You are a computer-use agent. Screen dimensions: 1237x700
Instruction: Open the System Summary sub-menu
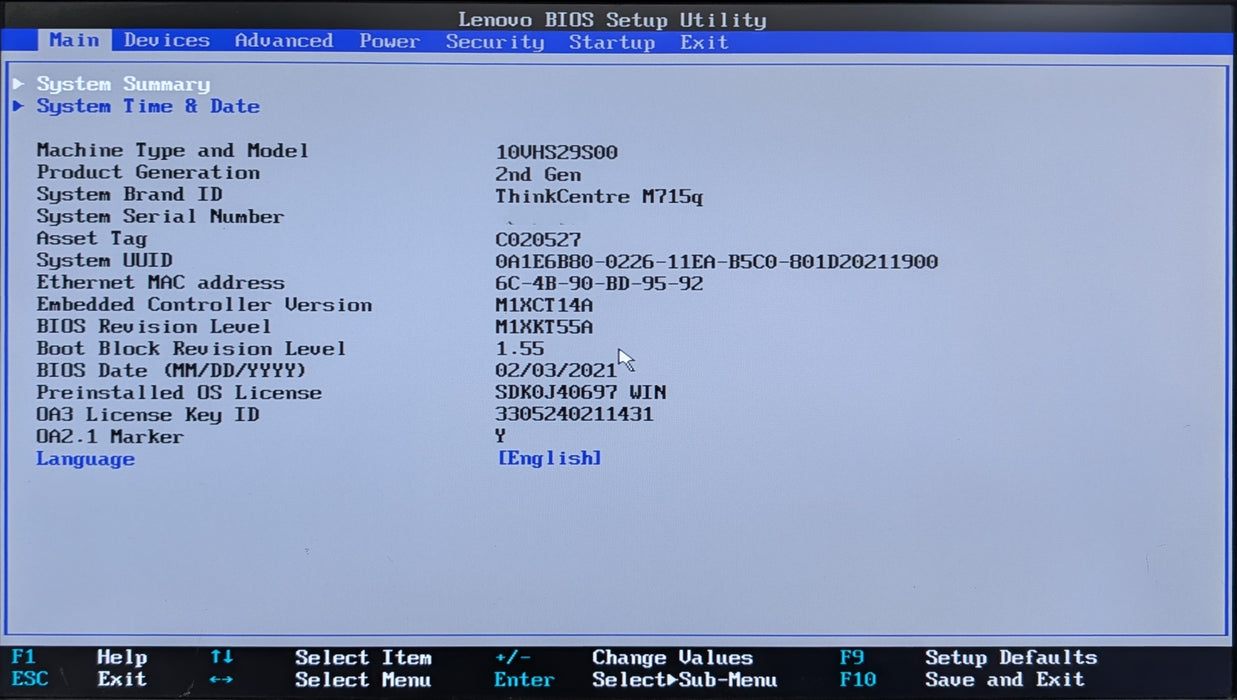coord(123,84)
